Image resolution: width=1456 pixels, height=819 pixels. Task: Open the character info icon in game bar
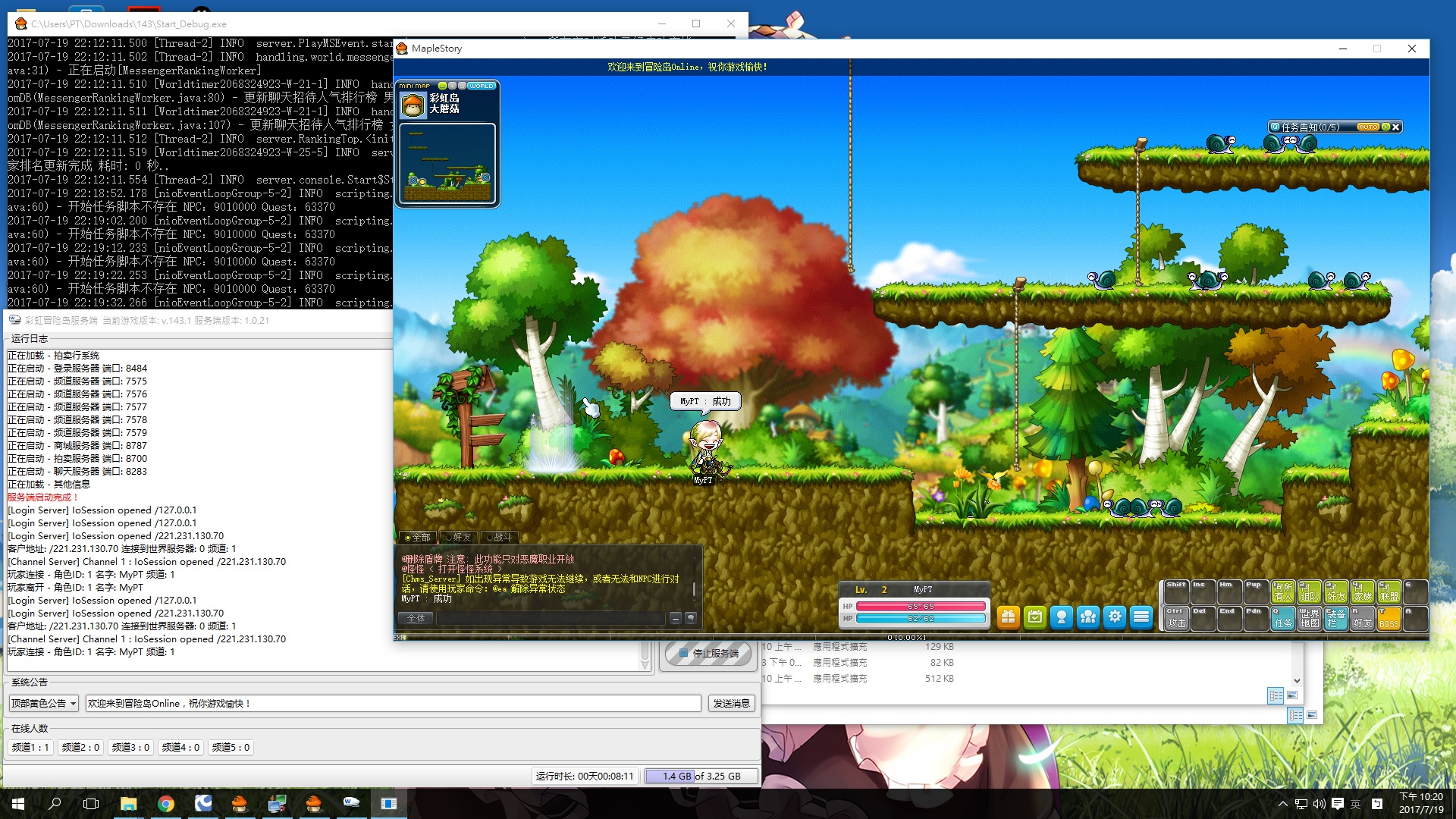click(x=1062, y=617)
